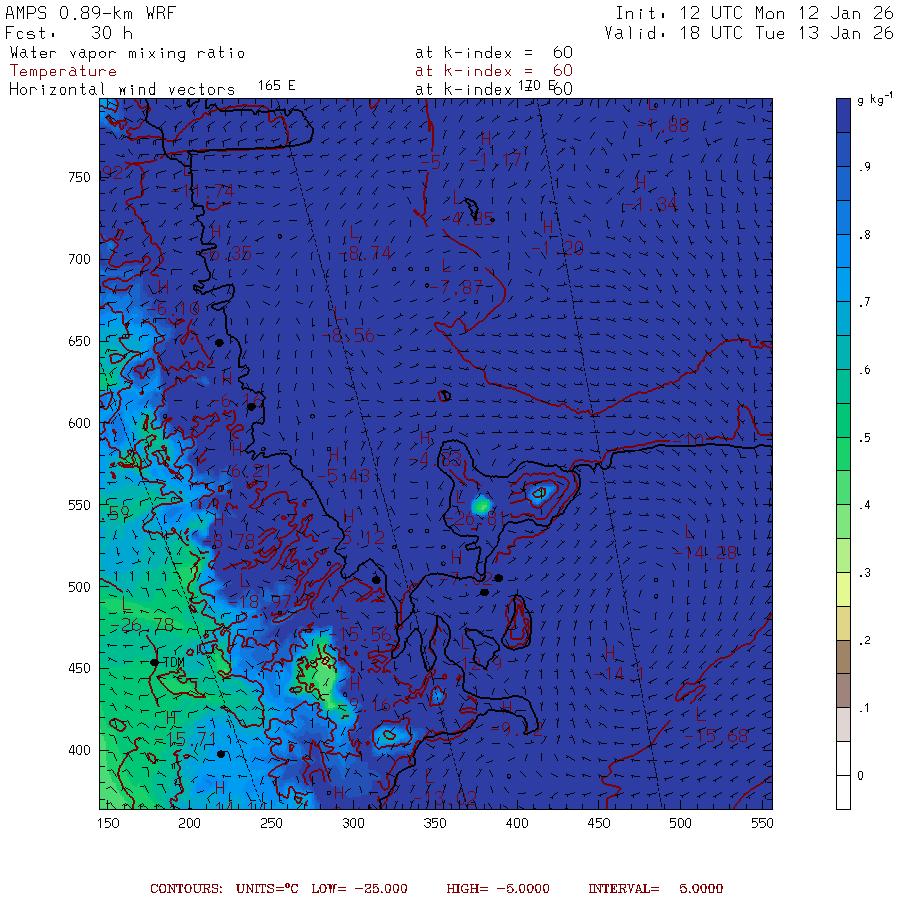Image resolution: width=900 pixels, height=900 pixels.
Task: Click the ".8" colorbar tick label
Action: (865, 235)
